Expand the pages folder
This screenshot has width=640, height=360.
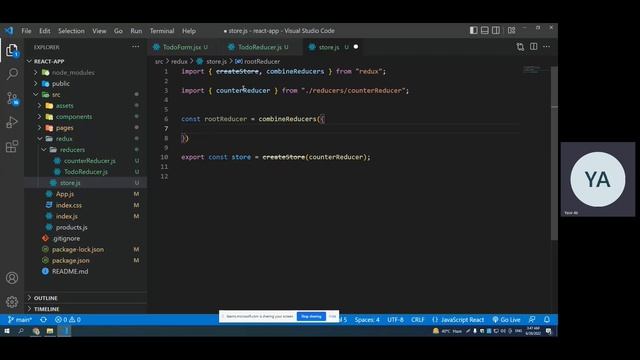point(64,128)
